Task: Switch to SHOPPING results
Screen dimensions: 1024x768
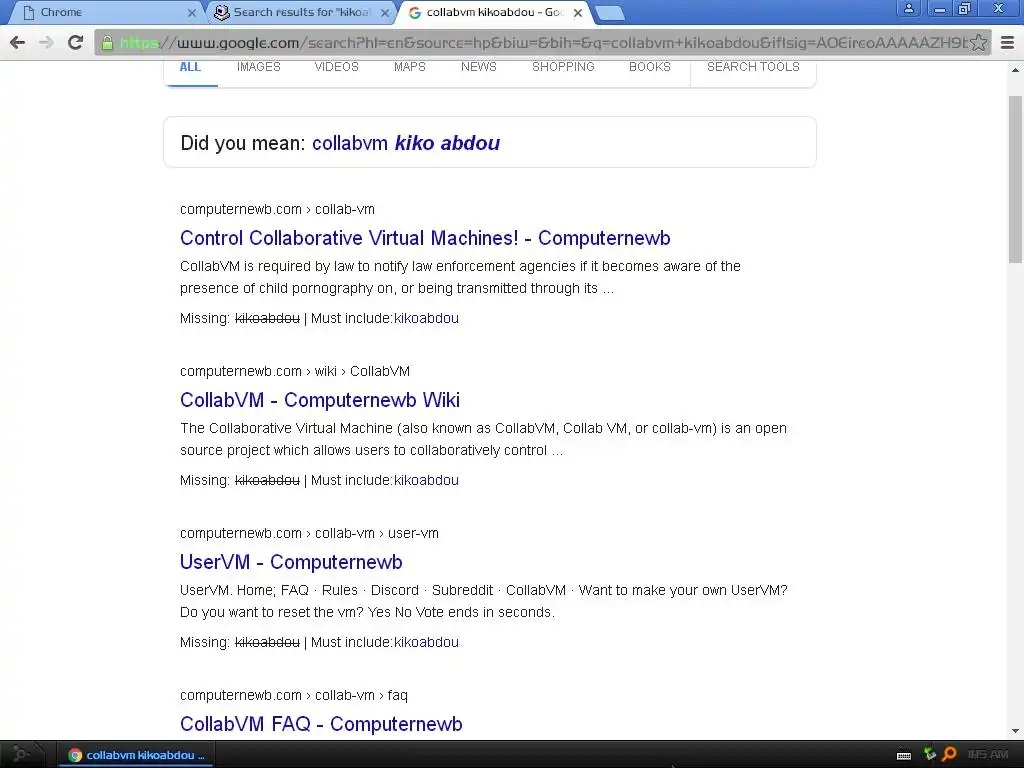Action: point(563,67)
